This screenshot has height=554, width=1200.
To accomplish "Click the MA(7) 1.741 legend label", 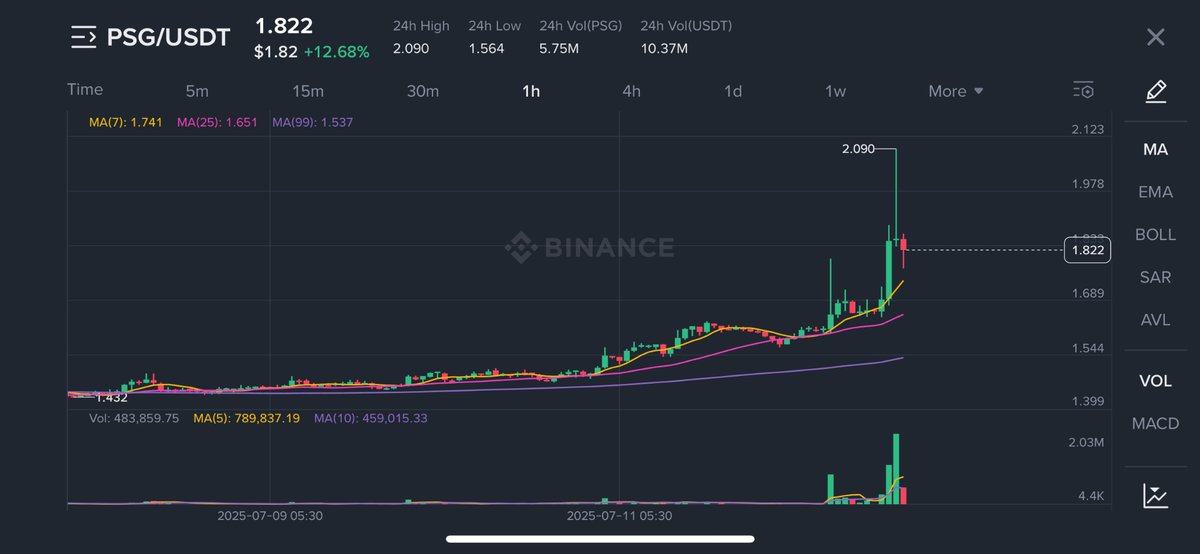I will [x=124, y=122].
